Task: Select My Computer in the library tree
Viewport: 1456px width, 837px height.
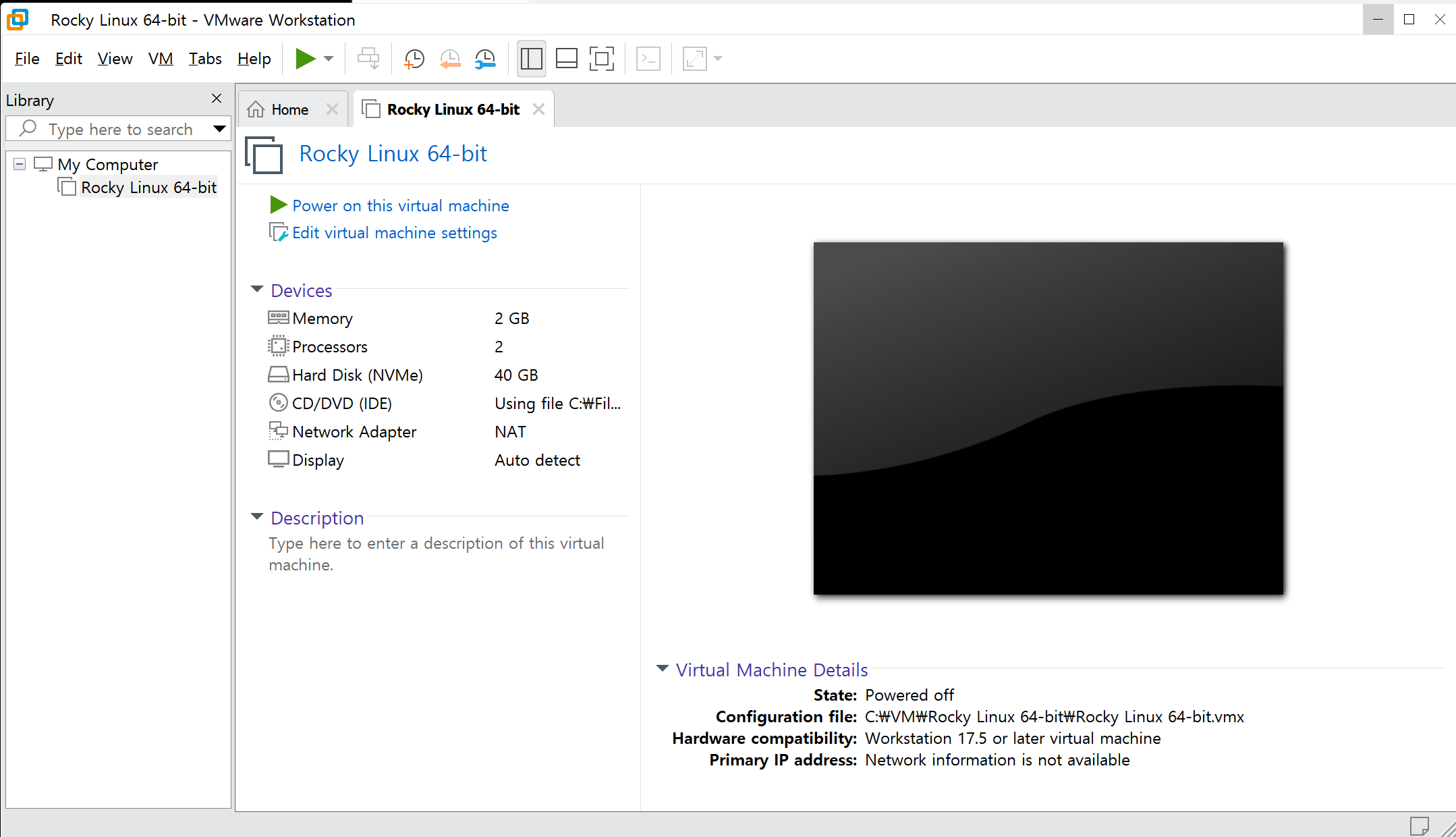Action: pos(107,164)
